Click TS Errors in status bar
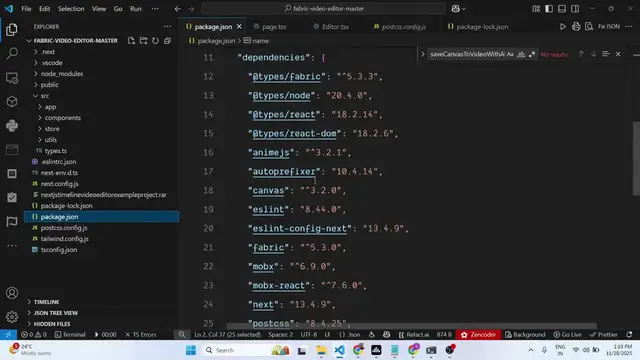The height and width of the screenshot is (360, 640). 140,335
